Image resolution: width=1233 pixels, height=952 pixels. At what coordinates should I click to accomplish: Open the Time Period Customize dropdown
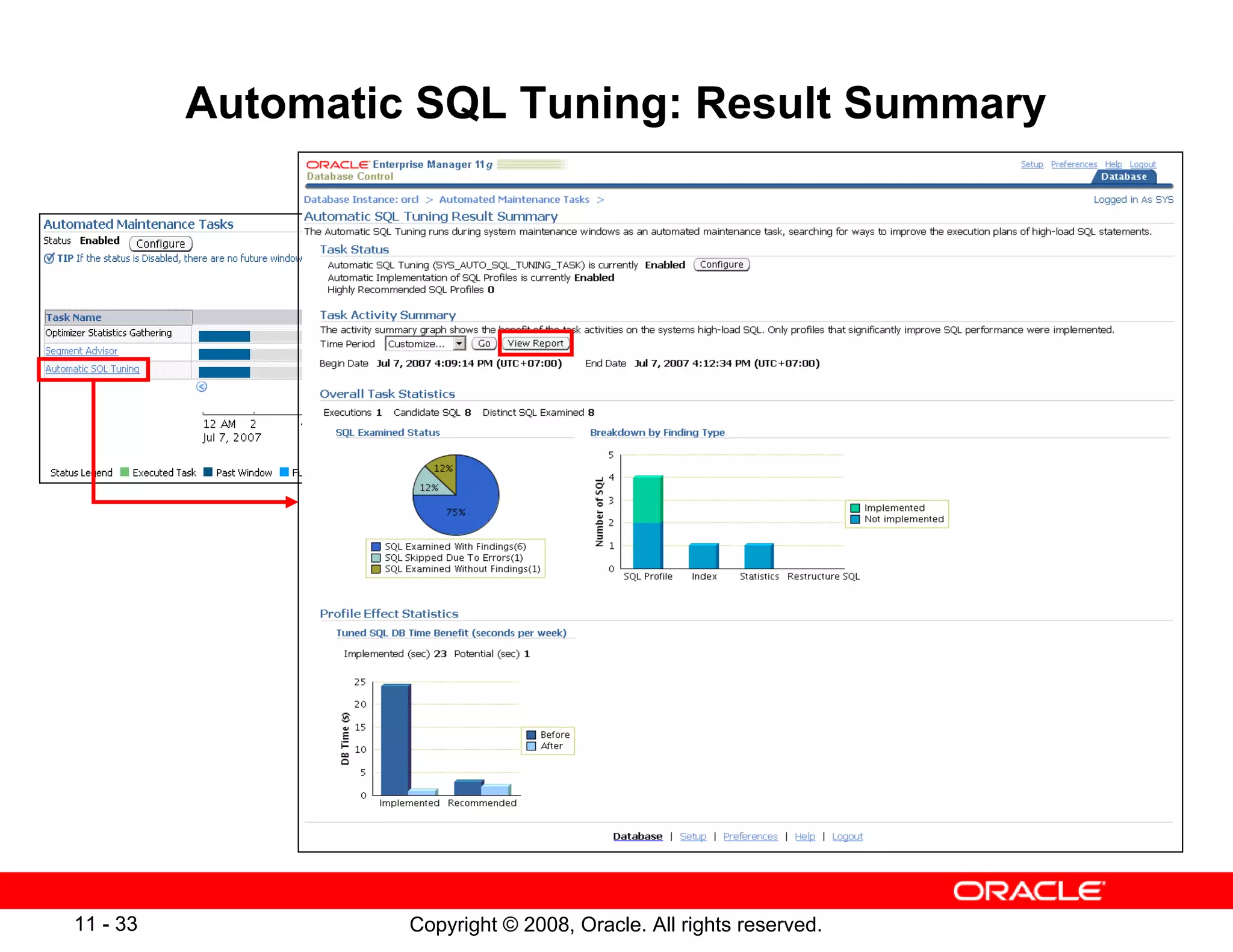(x=425, y=344)
